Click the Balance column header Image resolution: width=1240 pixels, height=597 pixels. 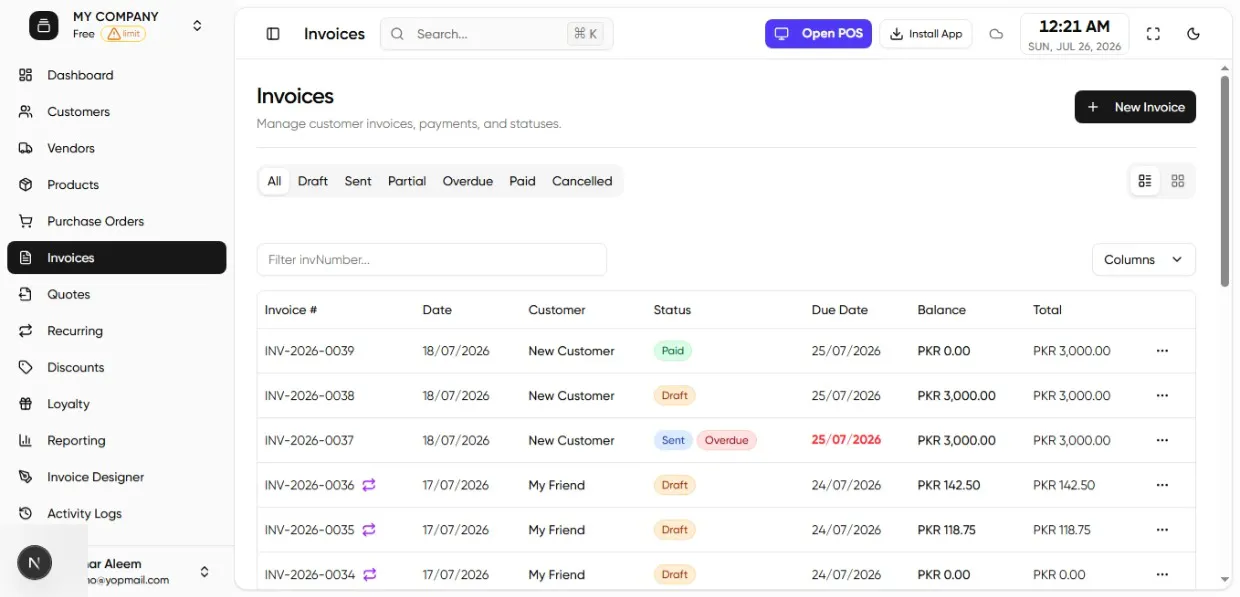(x=942, y=310)
